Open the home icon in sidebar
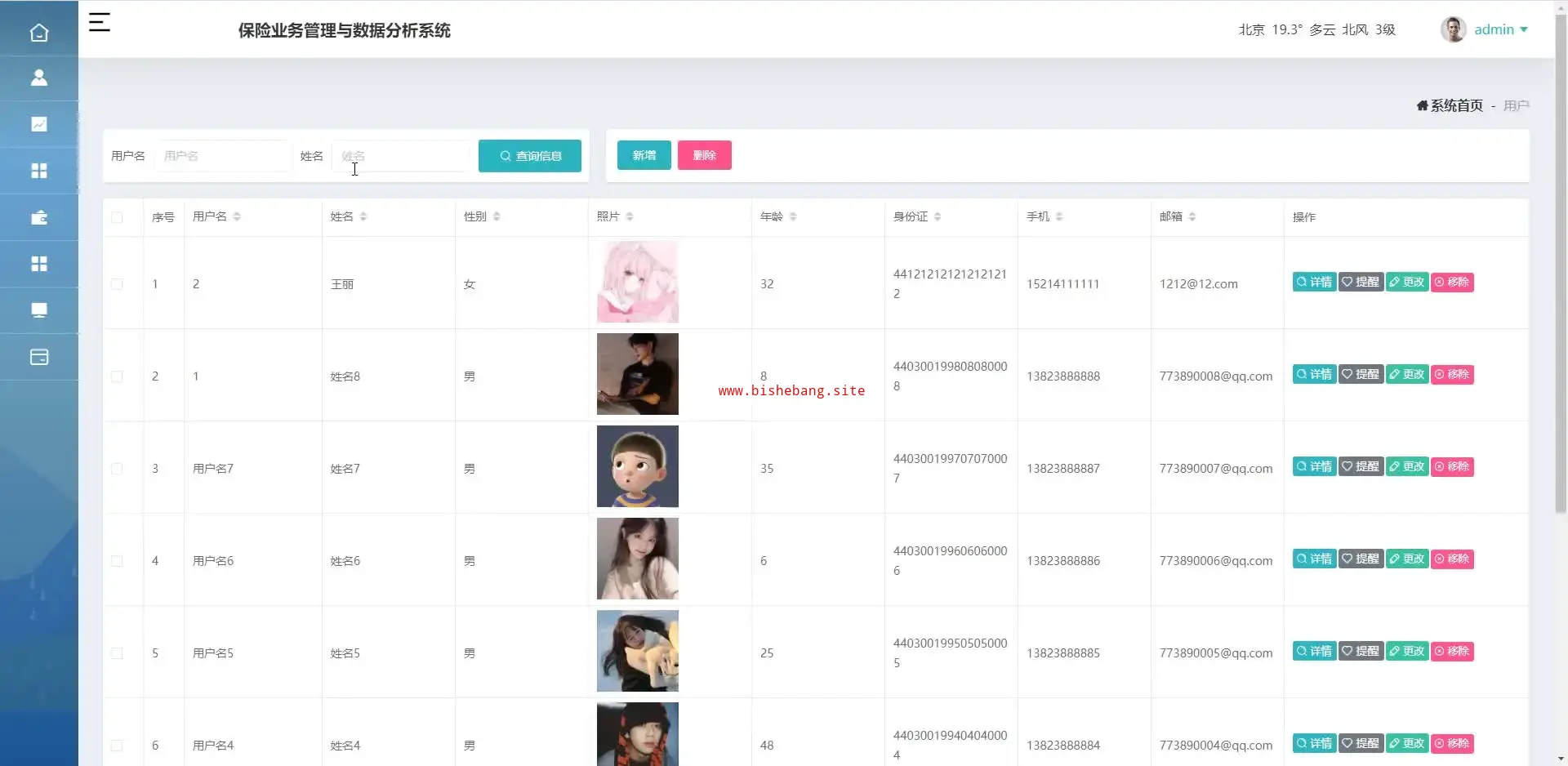This screenshot has height=766, width=1568. click(39, 33)
